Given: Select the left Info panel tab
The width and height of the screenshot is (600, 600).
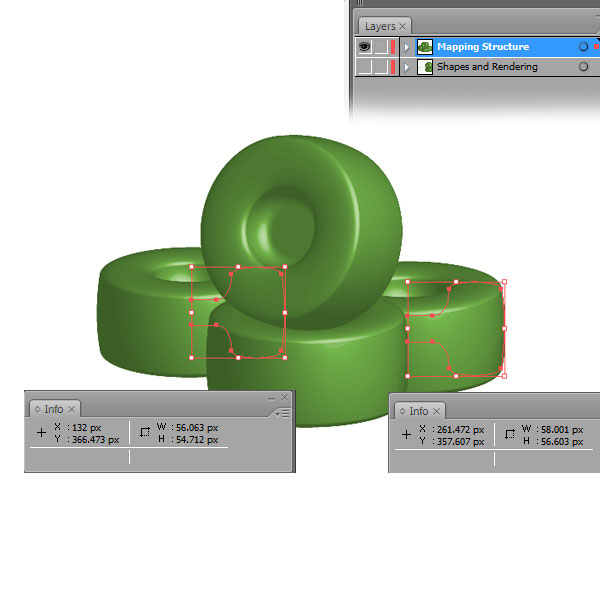Looking at the screenshot, I should [54, 409].
